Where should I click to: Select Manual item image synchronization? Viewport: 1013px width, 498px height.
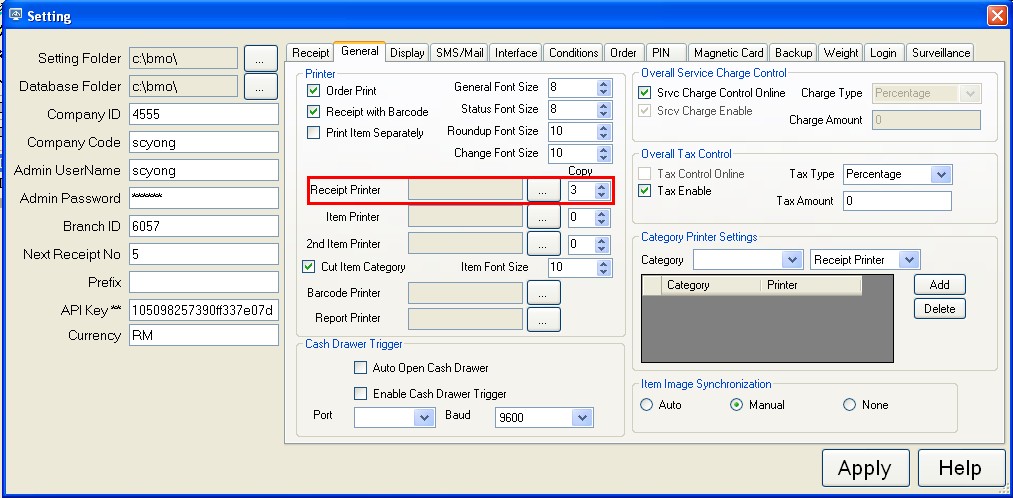736,405
